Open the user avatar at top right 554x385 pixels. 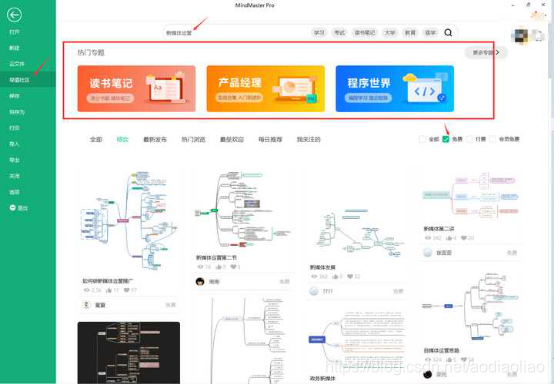[x=521, y=36]
